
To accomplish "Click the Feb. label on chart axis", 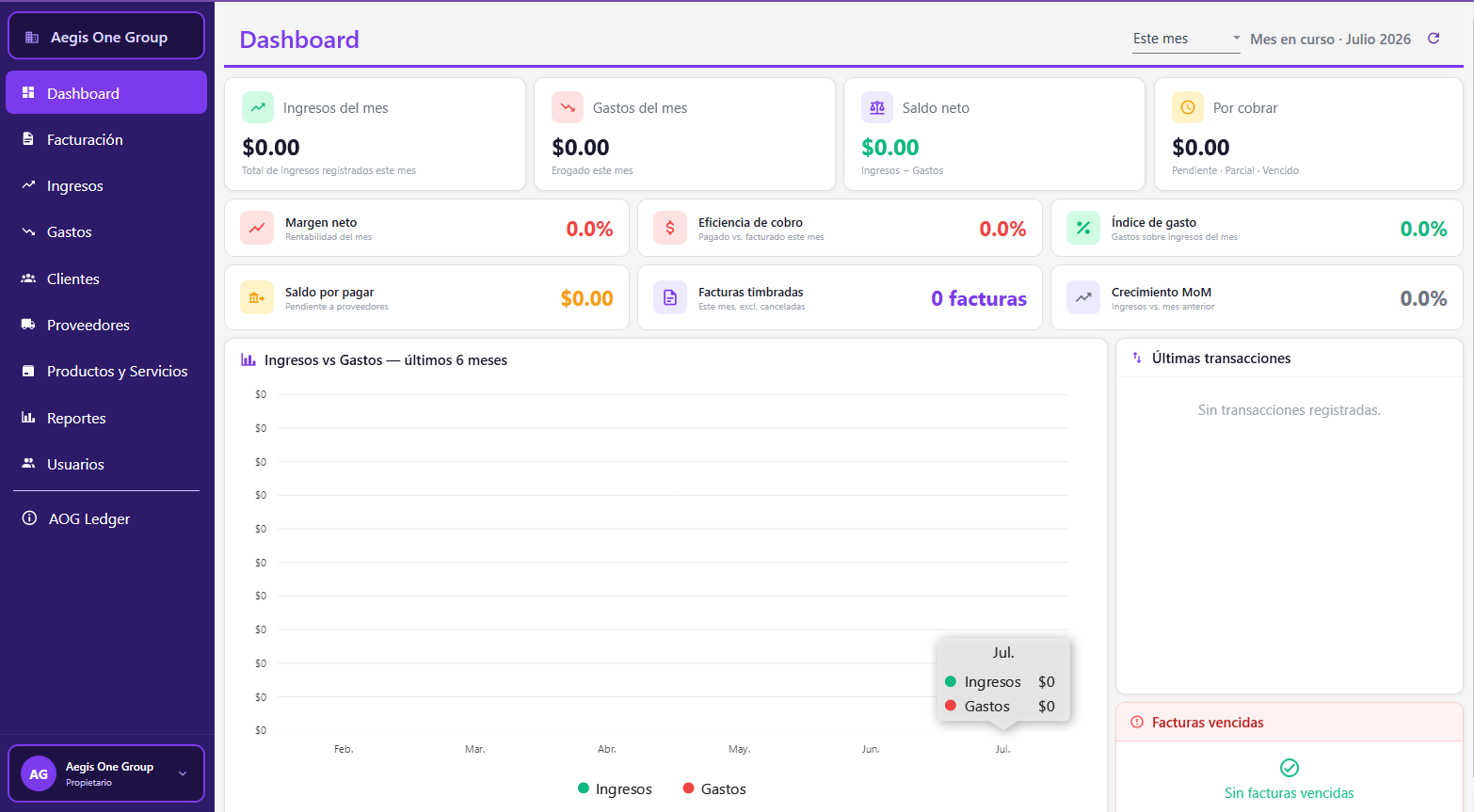I will (344, 749).
